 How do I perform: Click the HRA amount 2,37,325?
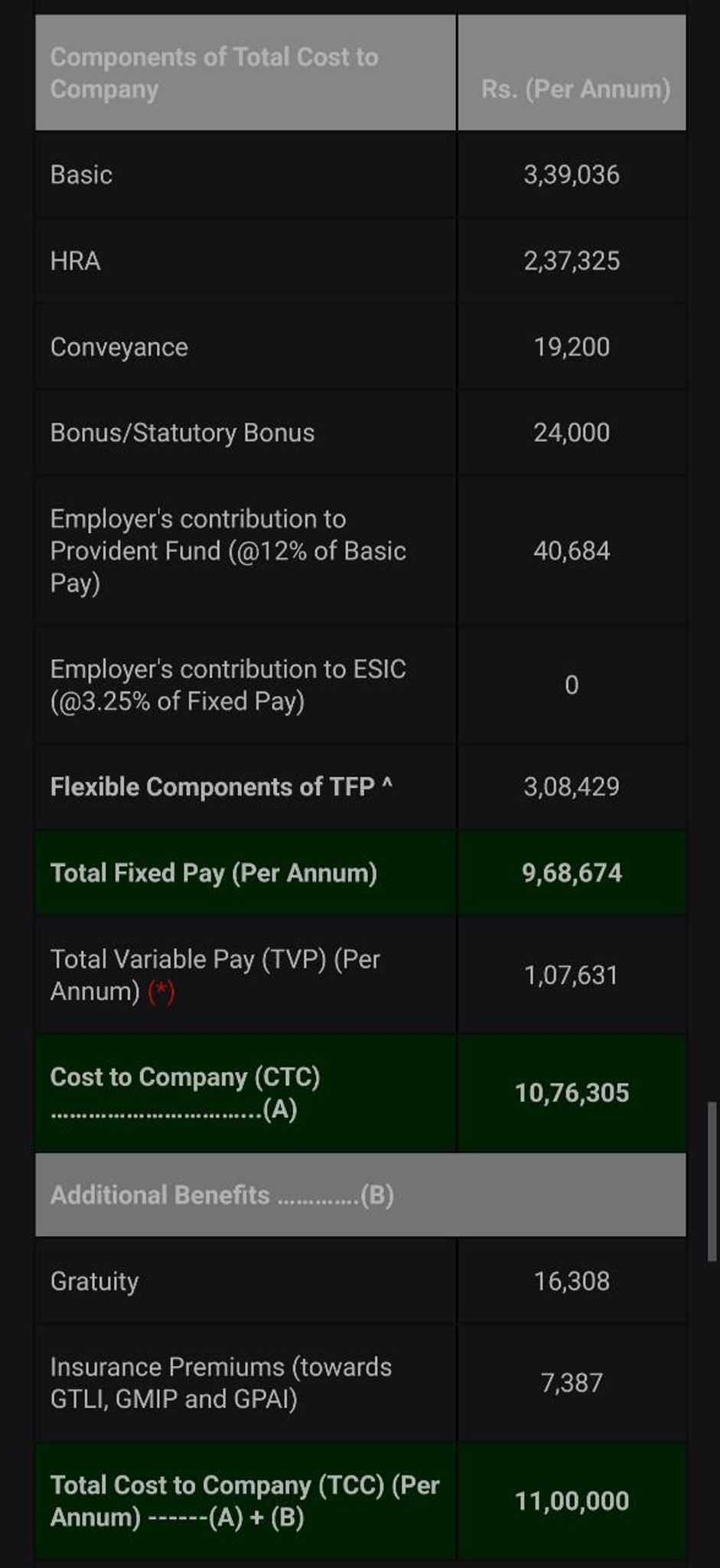coord(572,261)
